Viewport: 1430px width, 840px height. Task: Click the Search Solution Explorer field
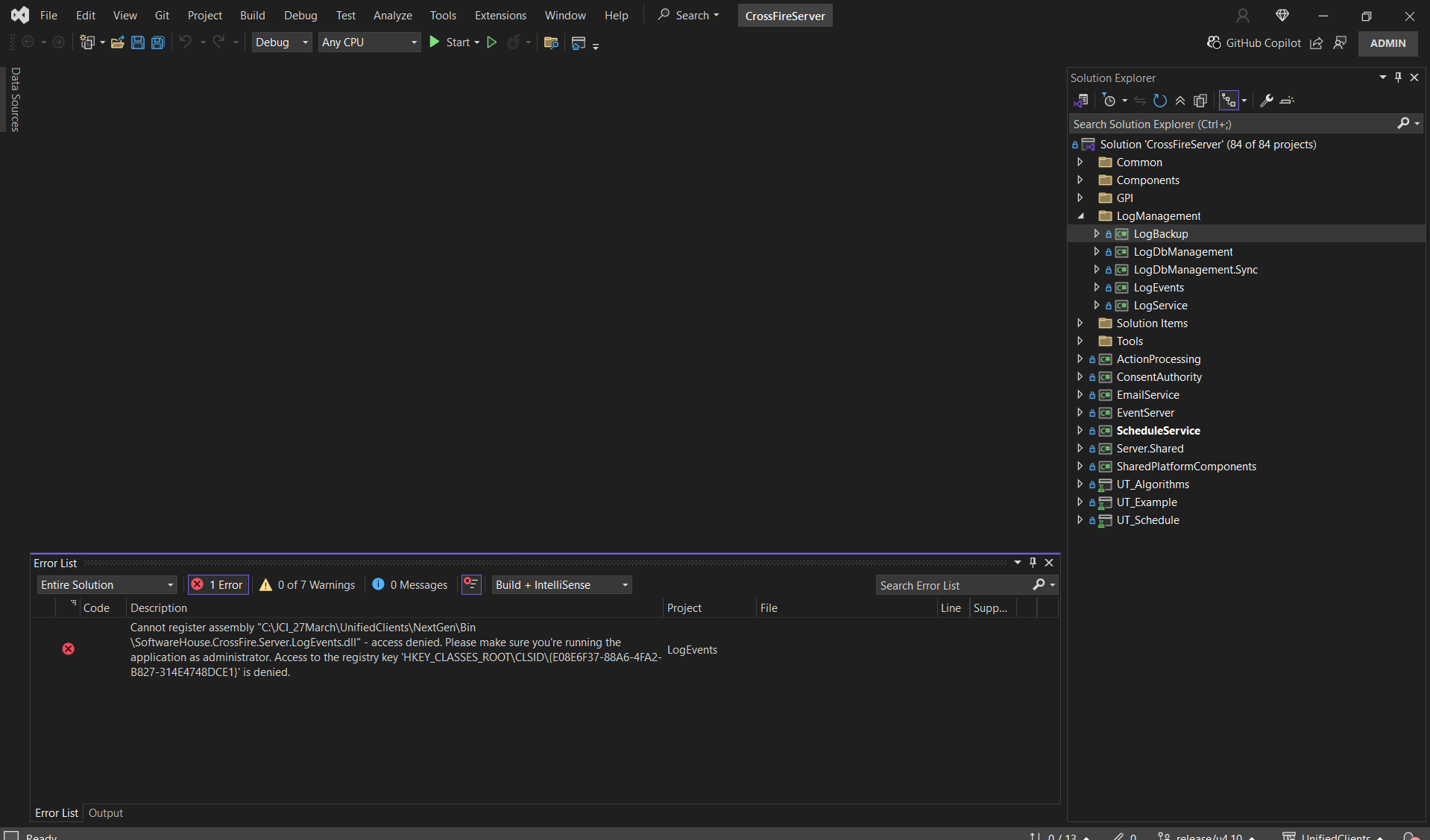[1233, 124]
